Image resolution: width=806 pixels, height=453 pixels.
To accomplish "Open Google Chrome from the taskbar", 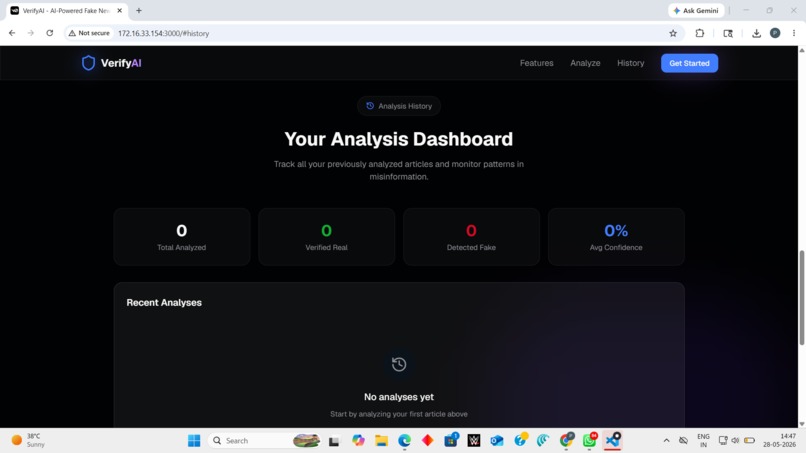I will coord(566,441).
